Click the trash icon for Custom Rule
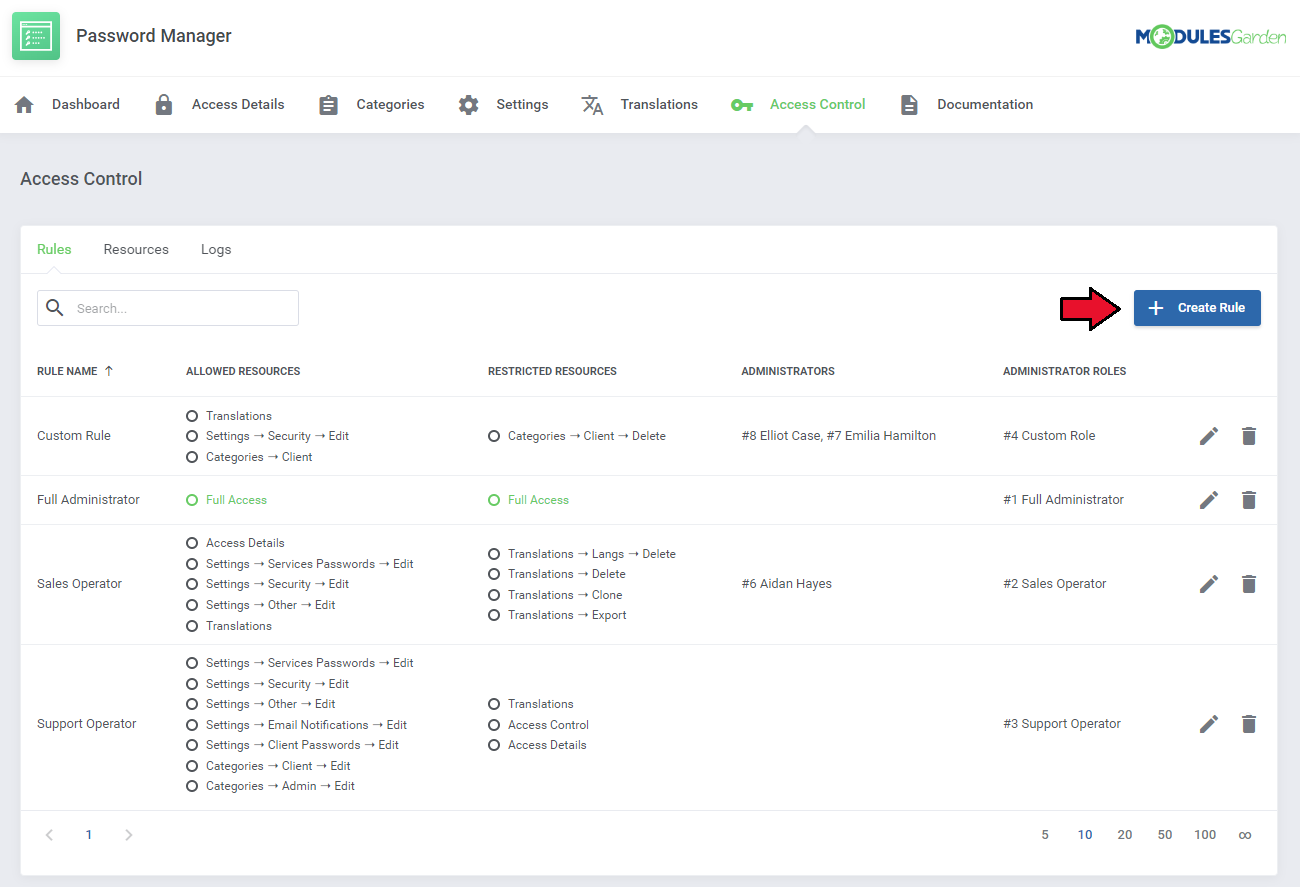 (1248, 436)
